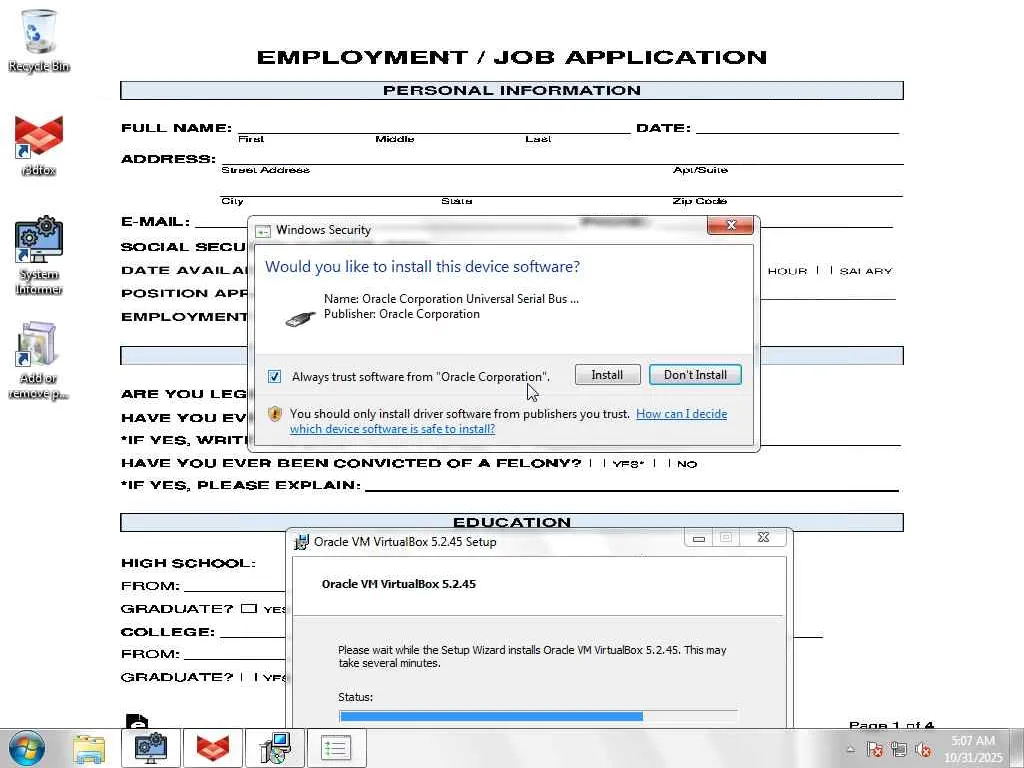Open the Recycle Bin desktop icon
The height and width of the screenshot is (768, 1024).
click(39, 40)
